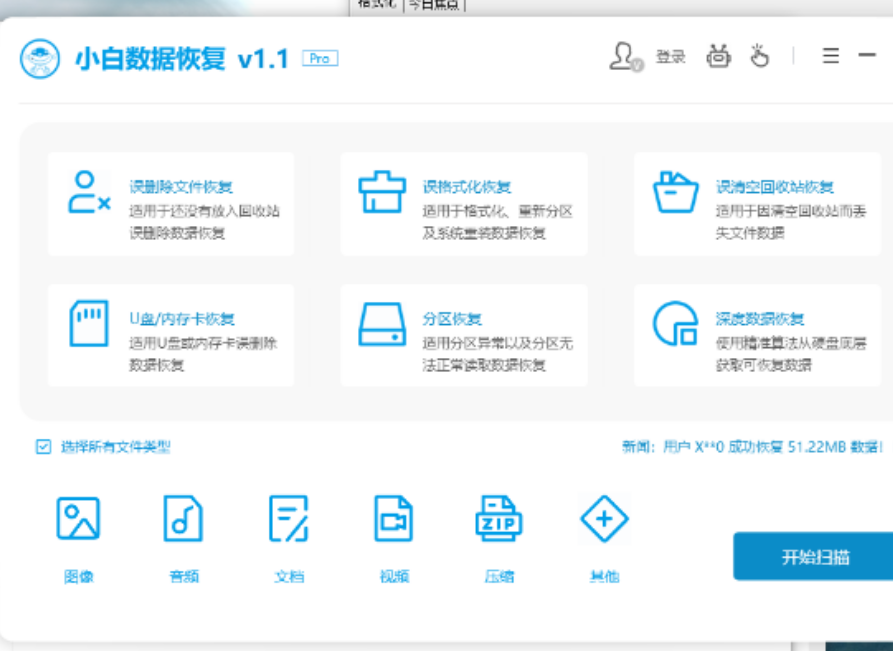This screenshot has height=651, width=893.
Task: Toggle the 图像 file type icon
Action: tap(78, 519)
